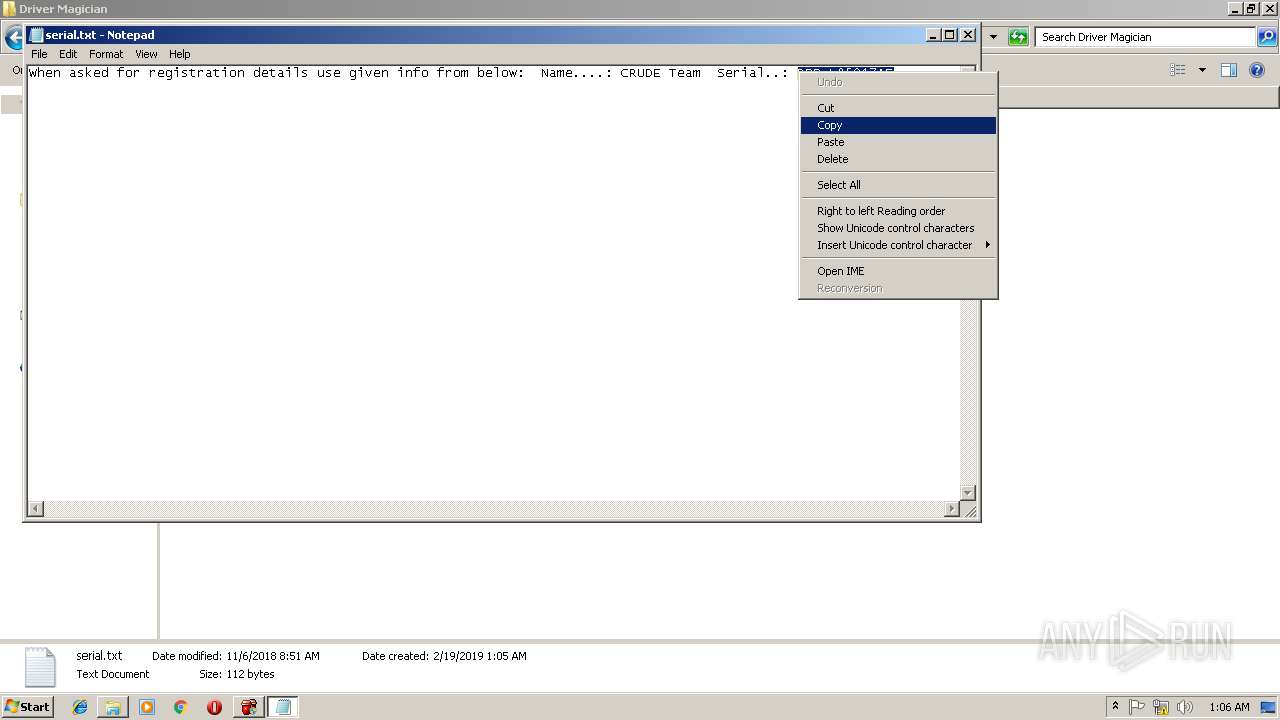1280x720 pixels.
Task: Click the Size 112 bytes value
Action: pyautogui.click(x=250, y=674)
